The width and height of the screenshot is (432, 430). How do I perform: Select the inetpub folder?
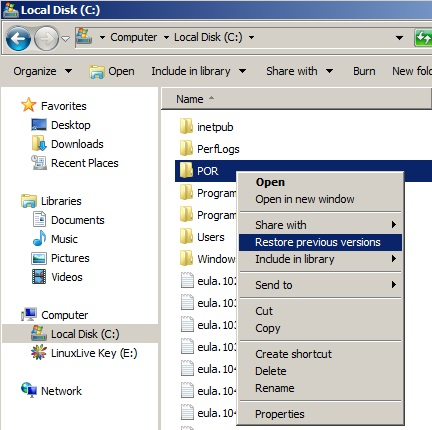click(x=215, y=127)
